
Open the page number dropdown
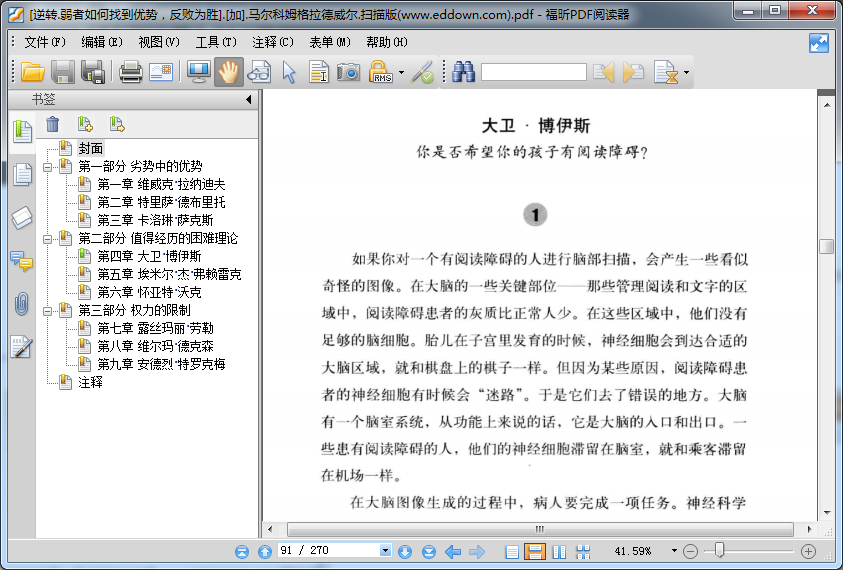[x=385, y=550]
